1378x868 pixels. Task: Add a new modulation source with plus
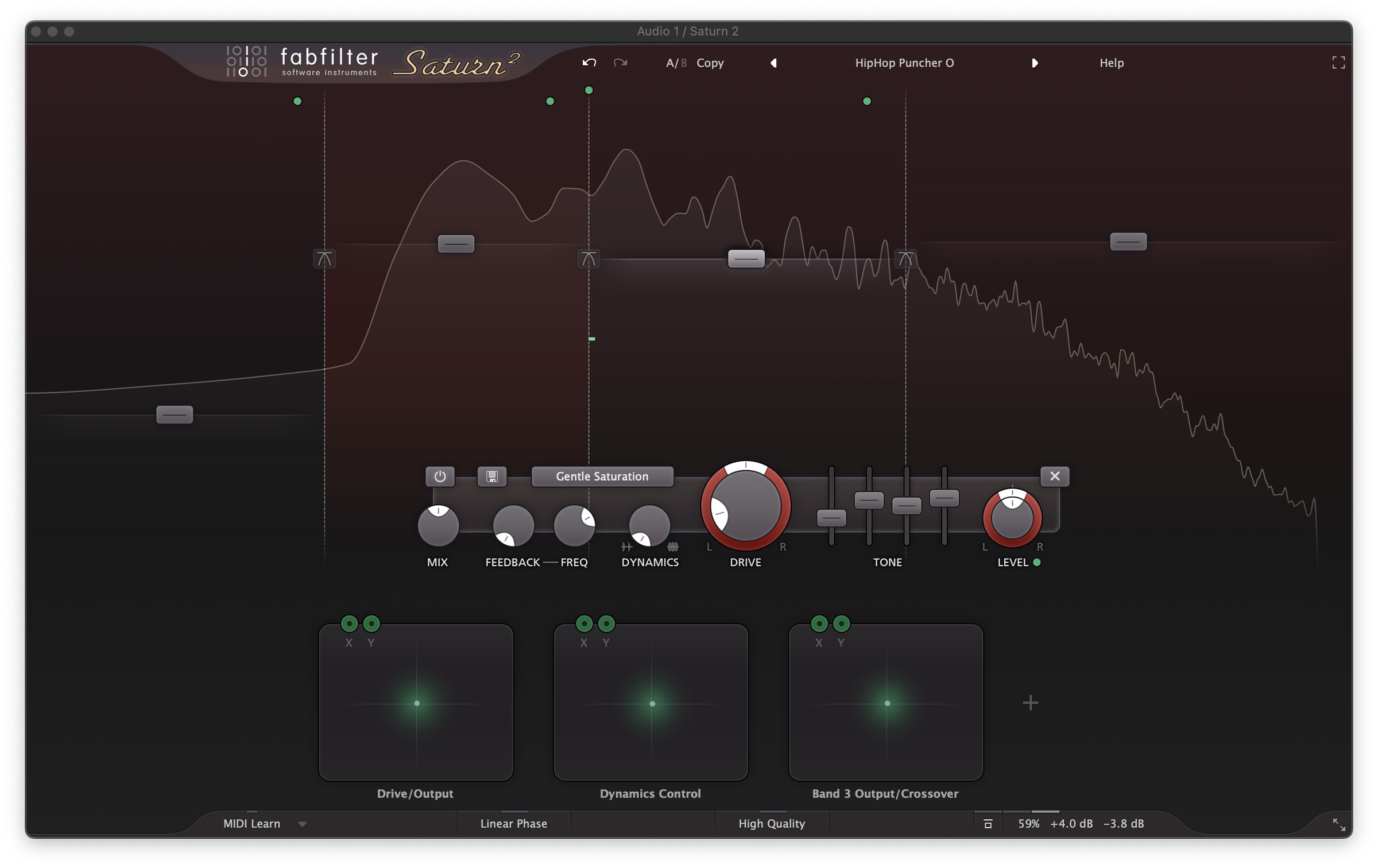[1031, 703]
